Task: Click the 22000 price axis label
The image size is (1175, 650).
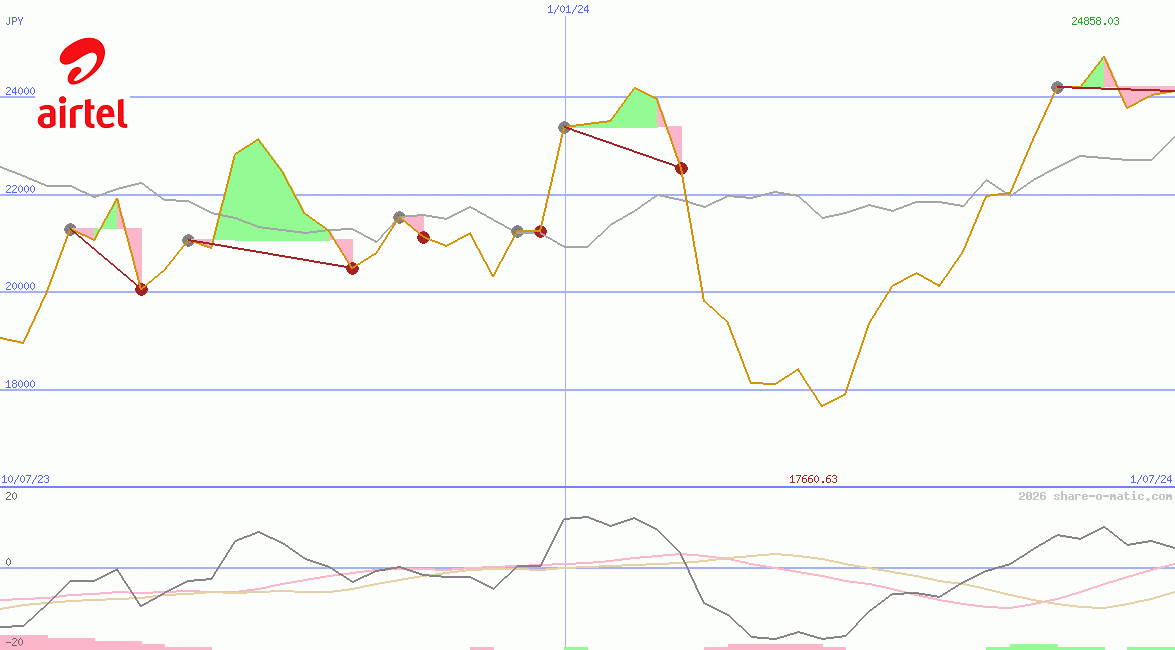Action: [20, 189]
